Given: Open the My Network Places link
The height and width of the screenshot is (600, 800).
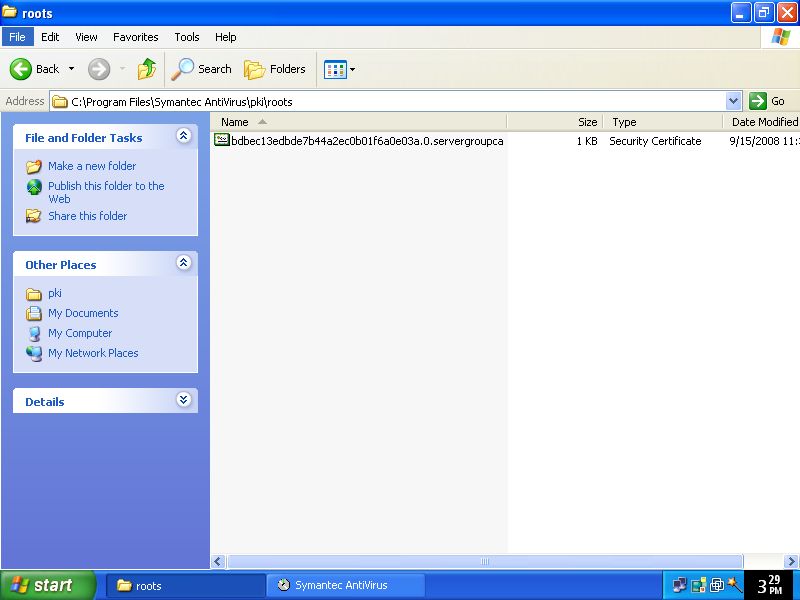Looking at the screenshot, I should point(93,353).
